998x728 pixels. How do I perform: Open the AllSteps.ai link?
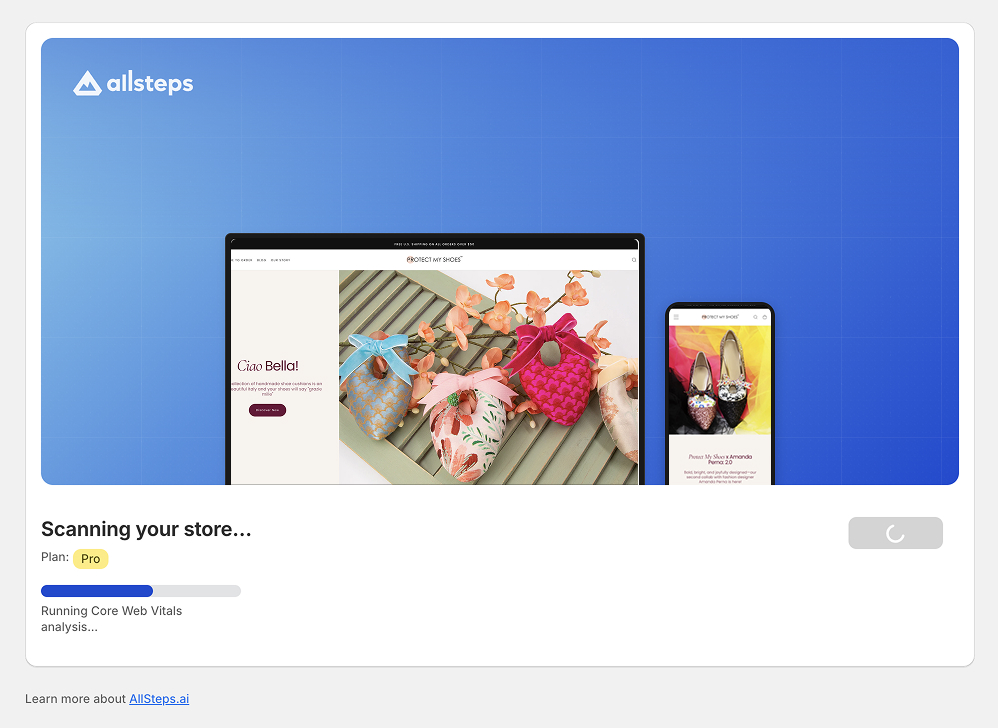[x=159, y=699]
